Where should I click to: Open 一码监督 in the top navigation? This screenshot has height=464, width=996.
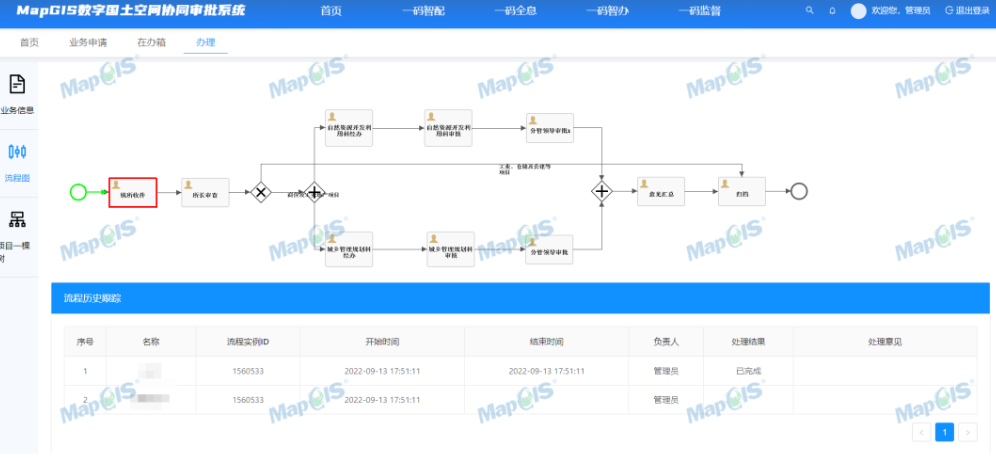click(x=700, y=10)
